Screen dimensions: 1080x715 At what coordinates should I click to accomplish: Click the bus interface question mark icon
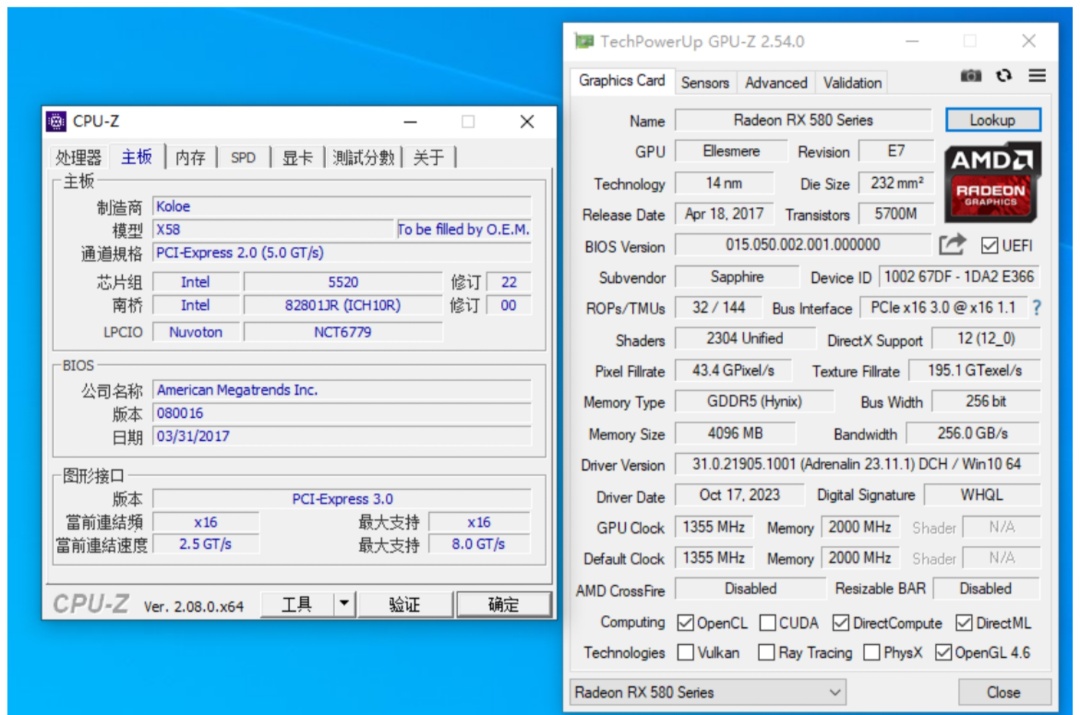pyautogui.click(x=1037, y=308)
